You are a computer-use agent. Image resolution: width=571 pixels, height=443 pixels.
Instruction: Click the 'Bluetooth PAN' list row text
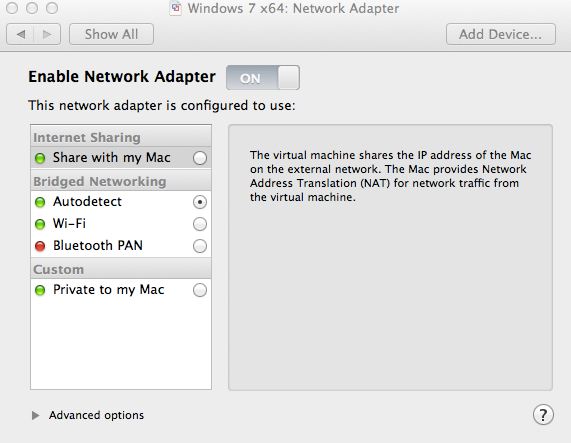tap(98, 246)
